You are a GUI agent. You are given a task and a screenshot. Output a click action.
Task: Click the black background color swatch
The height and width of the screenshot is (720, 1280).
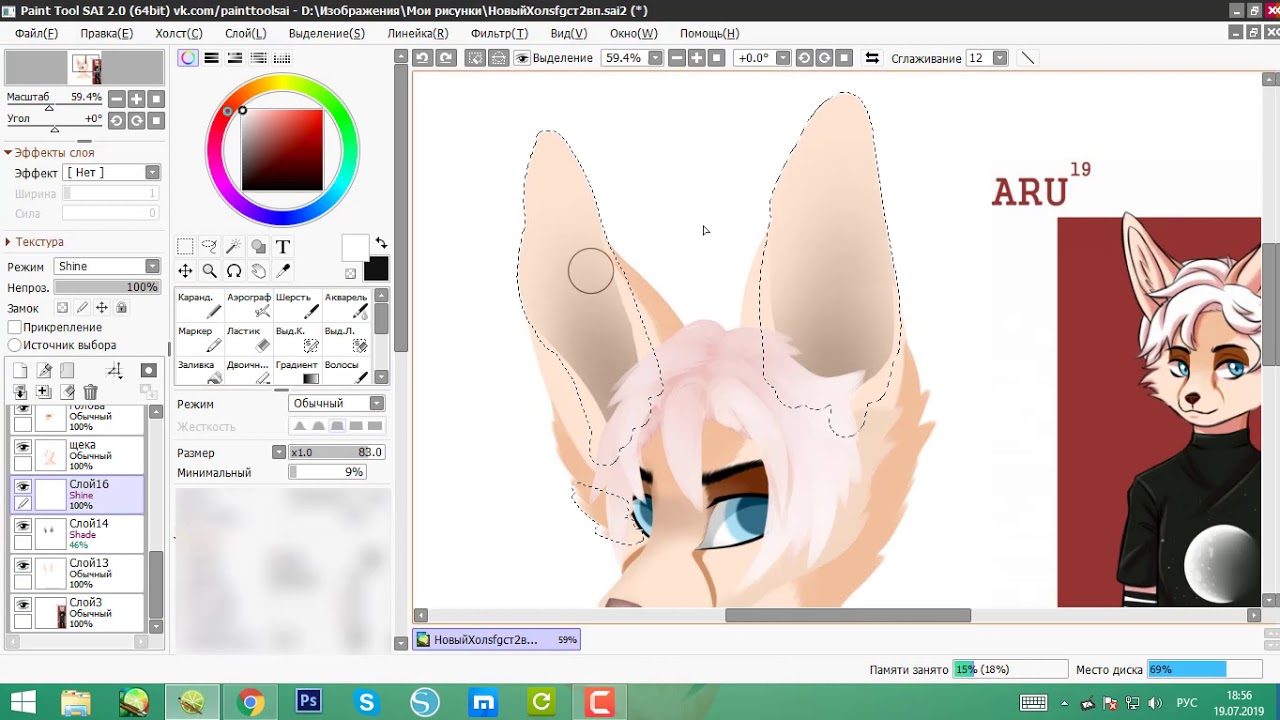pyautogui.click(x=376, y=269)
